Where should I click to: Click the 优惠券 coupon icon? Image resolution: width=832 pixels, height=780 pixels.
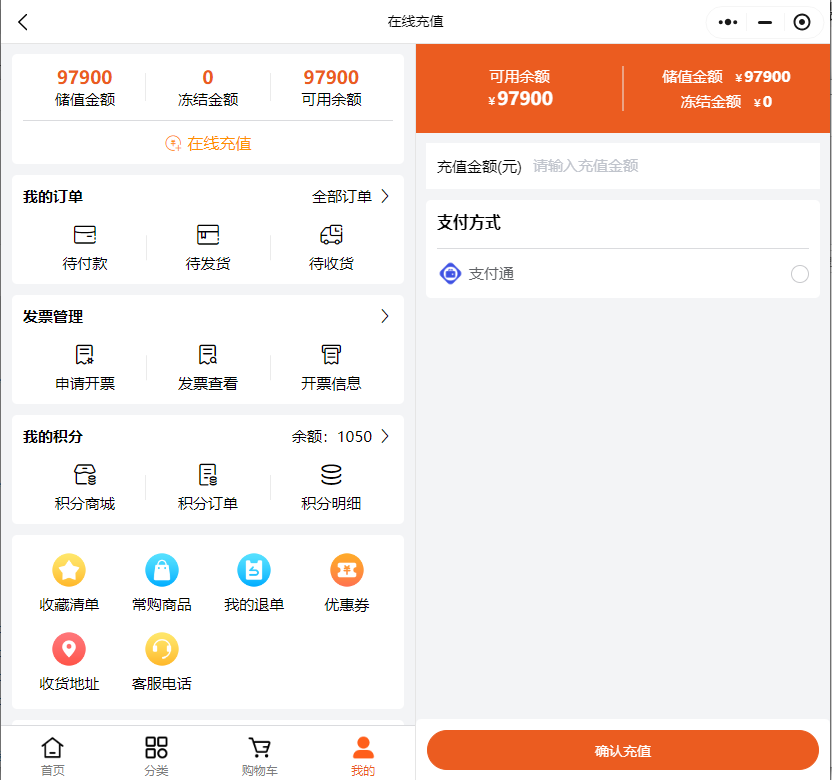(x=347, y=570)
